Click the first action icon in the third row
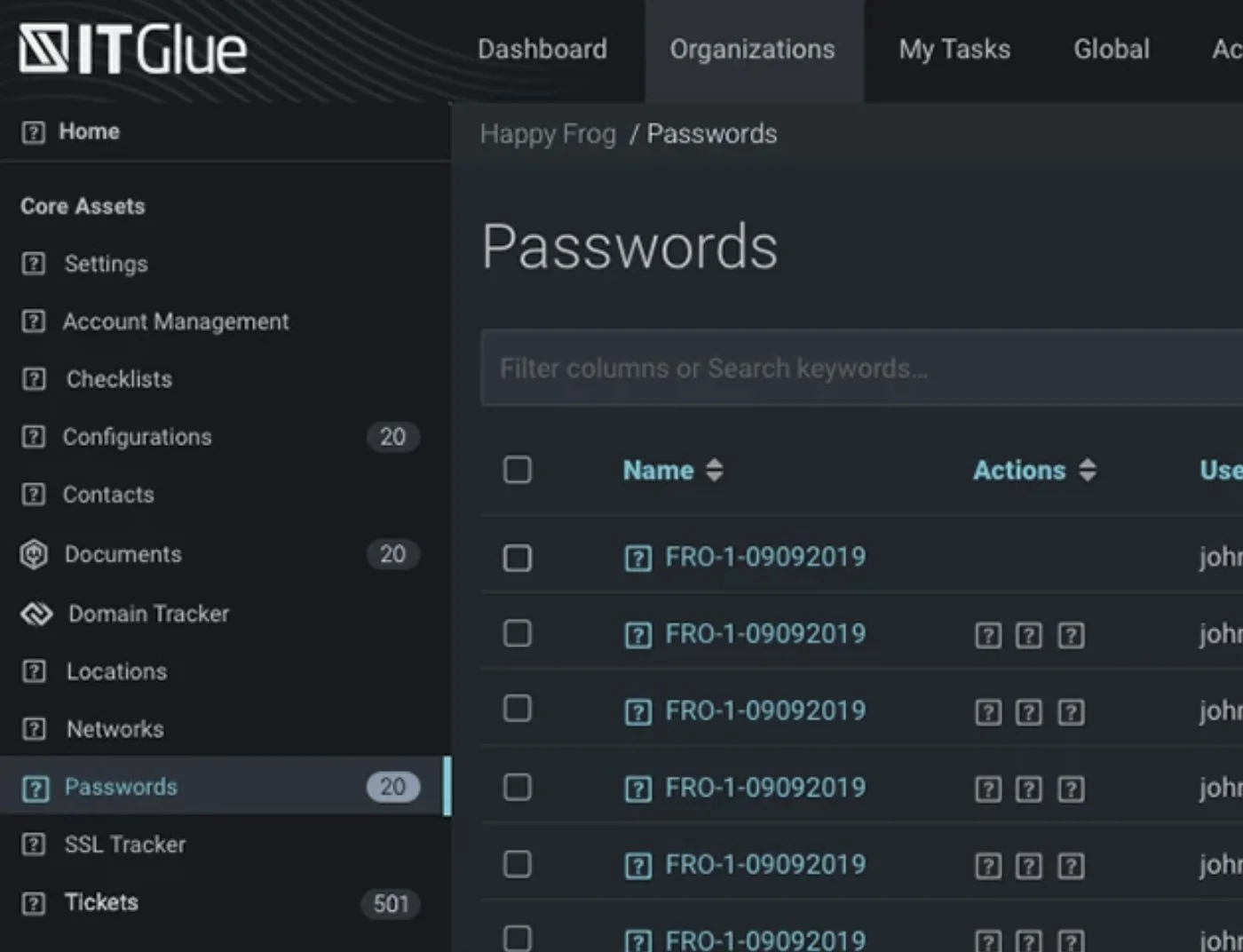The image size is (1243, 952). coord(988,712)
